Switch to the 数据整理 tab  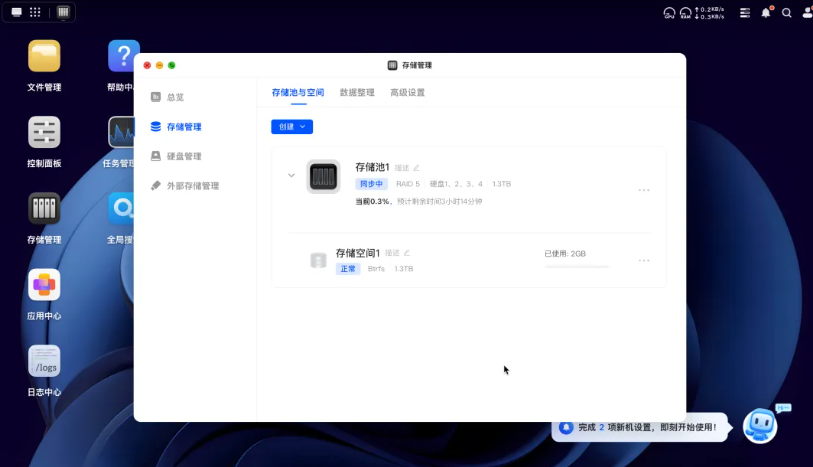(x=357, y=92)
